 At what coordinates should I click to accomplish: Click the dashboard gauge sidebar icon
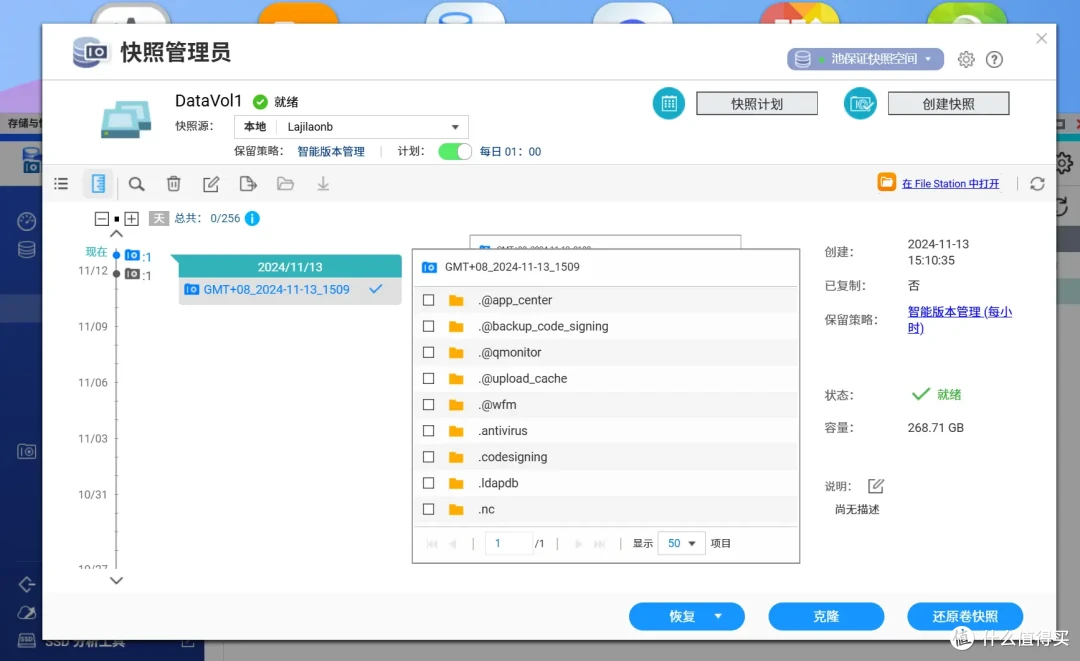[x=26, y=221]
